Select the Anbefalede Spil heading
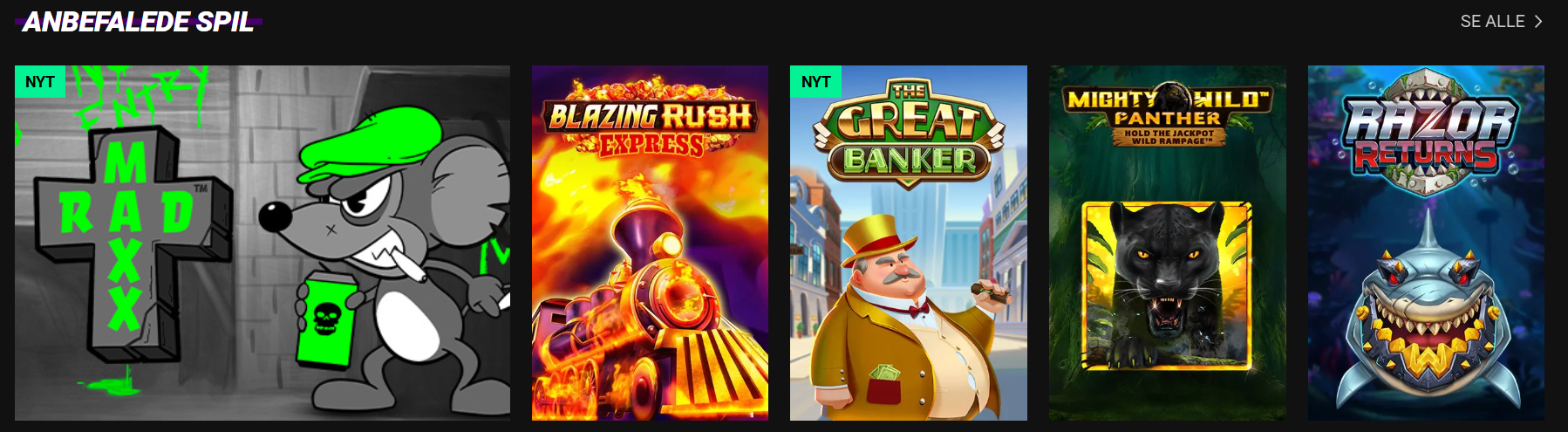The height and width of the screenshot is (432, 1568). tap(138, 22)
